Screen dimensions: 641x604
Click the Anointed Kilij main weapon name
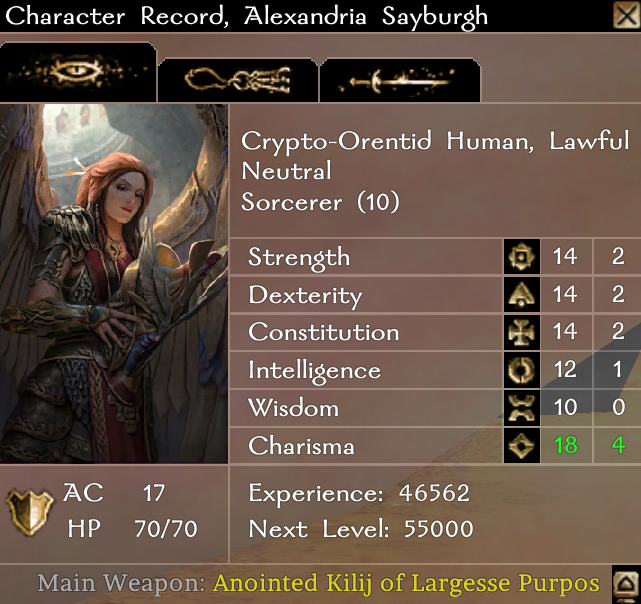click(406, 583)
